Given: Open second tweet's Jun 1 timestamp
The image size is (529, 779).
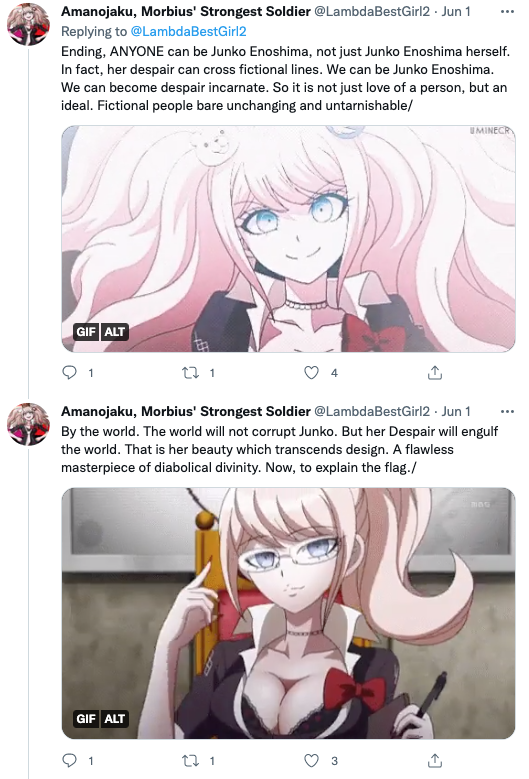Looking at the screenshot, I should tap(456, 411).
